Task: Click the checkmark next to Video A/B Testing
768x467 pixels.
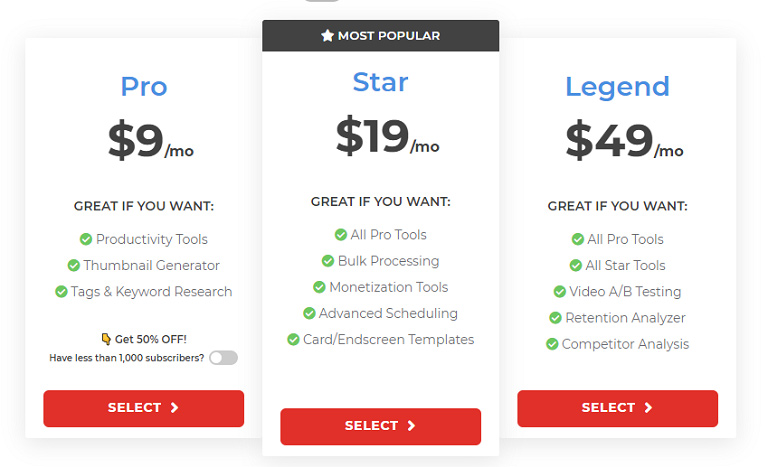Action: [559, 292]
